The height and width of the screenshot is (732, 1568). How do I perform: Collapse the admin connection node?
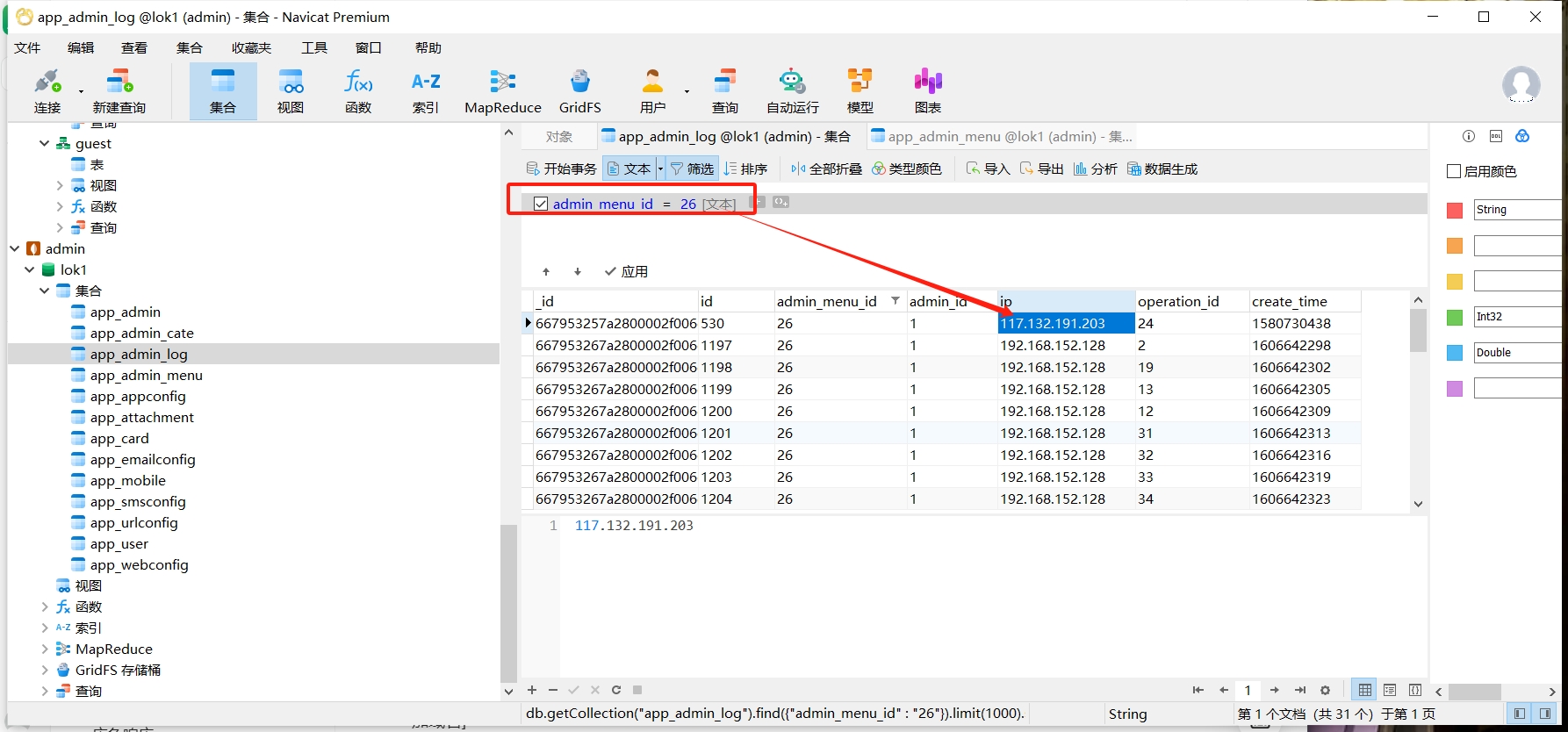coord(15,248)
